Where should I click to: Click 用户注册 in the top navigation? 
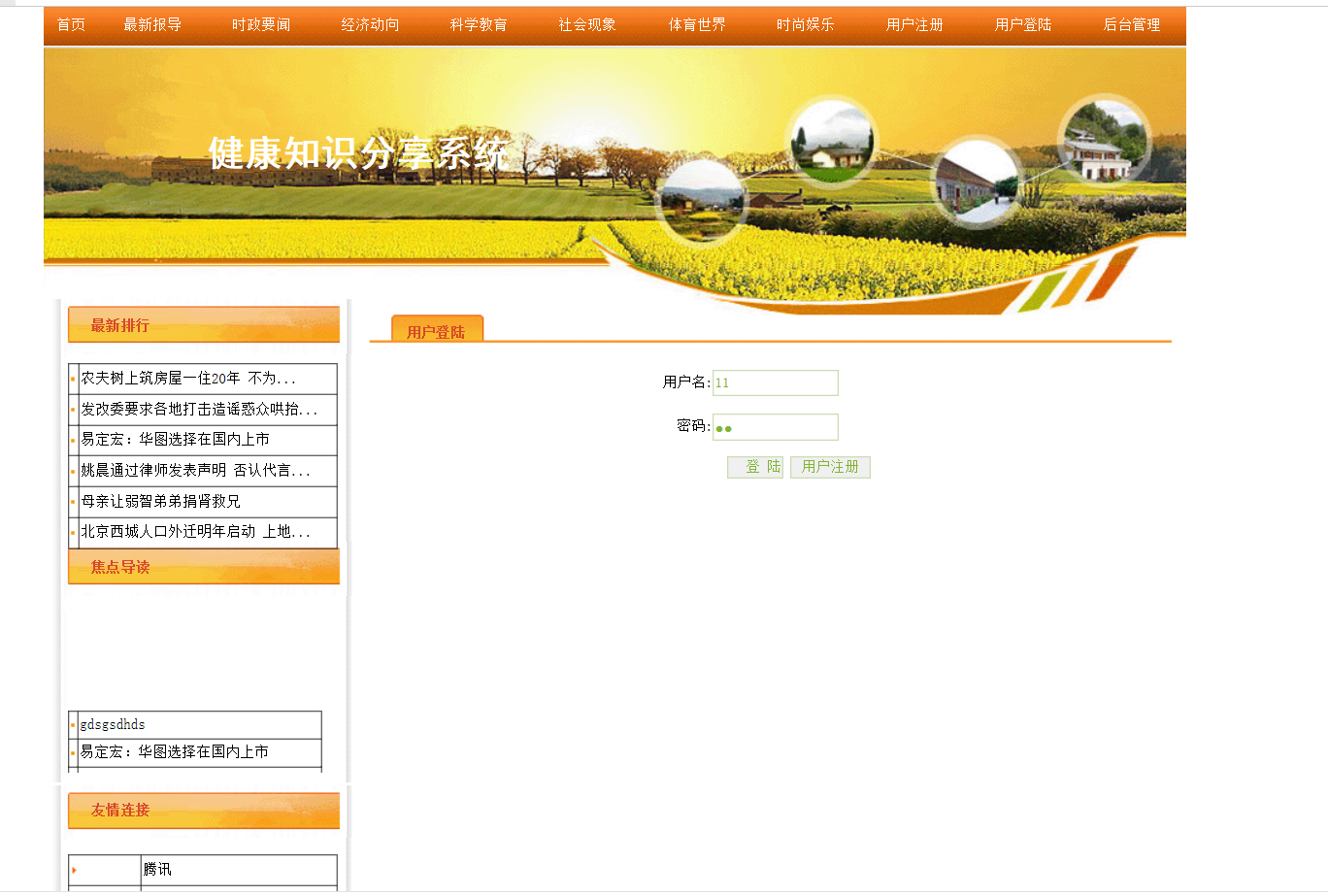(x=914, y=24)
